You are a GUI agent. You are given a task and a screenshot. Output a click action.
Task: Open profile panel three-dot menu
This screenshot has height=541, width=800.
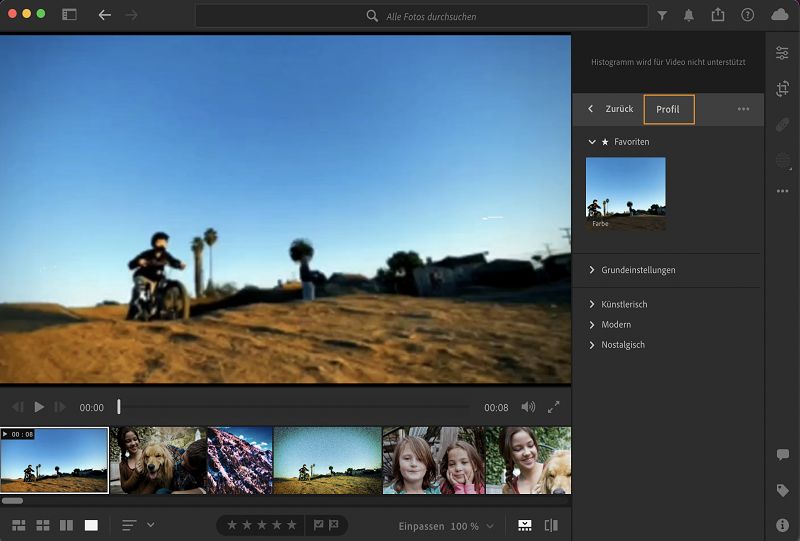click(x=743, y=109)
